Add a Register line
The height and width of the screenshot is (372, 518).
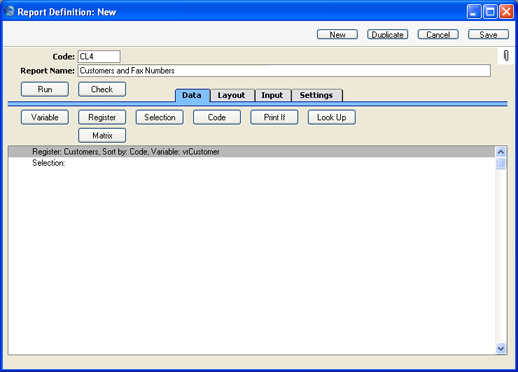click(102, 117)
